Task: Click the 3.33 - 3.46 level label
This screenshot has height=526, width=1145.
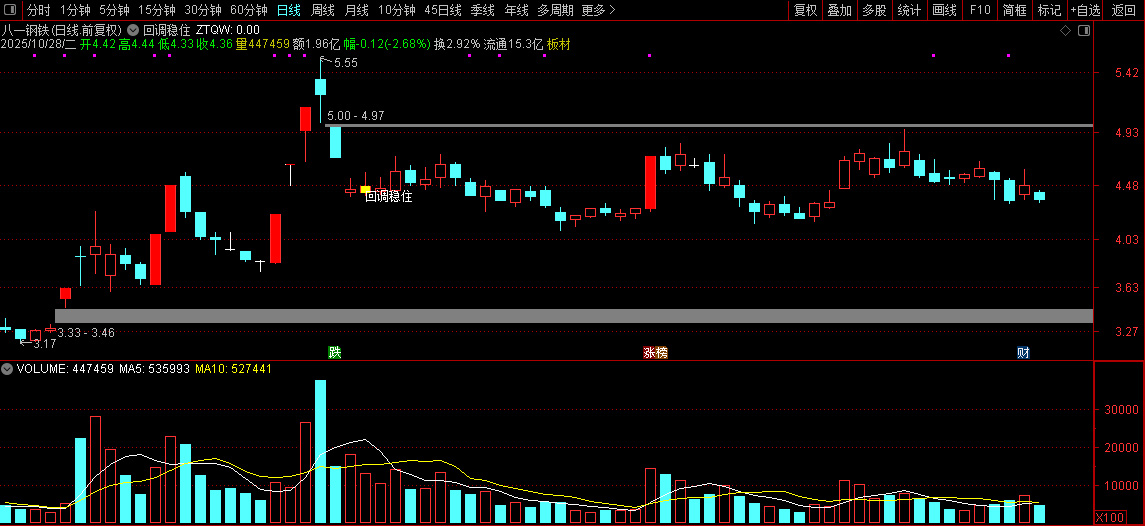Action: coord(86,332)
